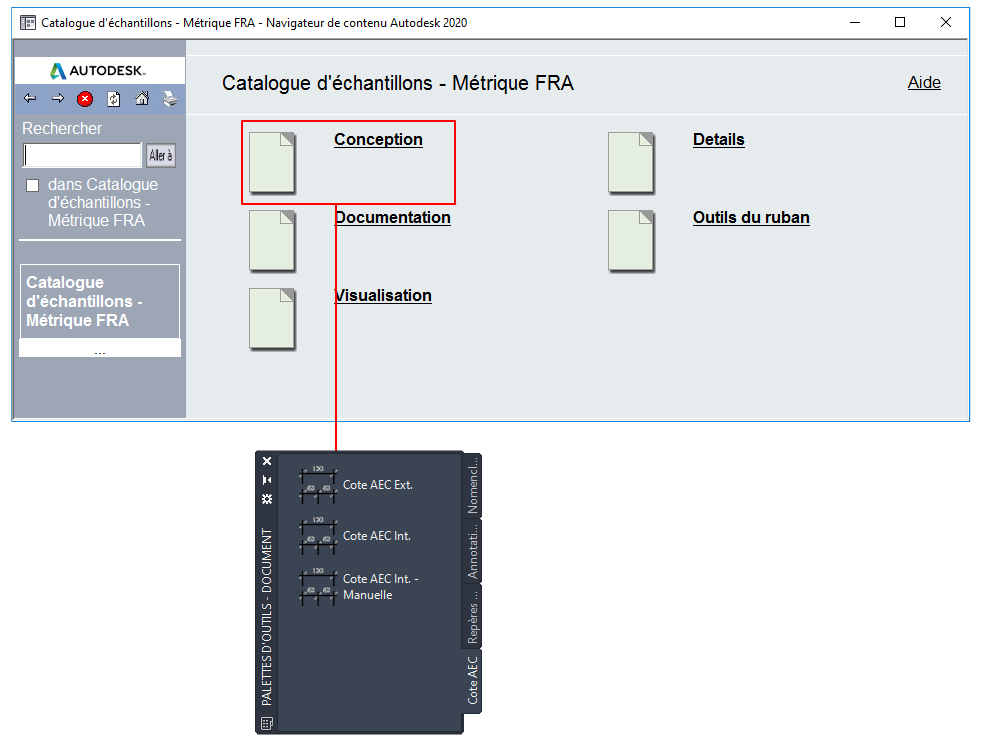This screenshot has height=746, width=982.
Task: Enable search in Catalogue d'échantillons checkbox
Action: pos(33,185)
